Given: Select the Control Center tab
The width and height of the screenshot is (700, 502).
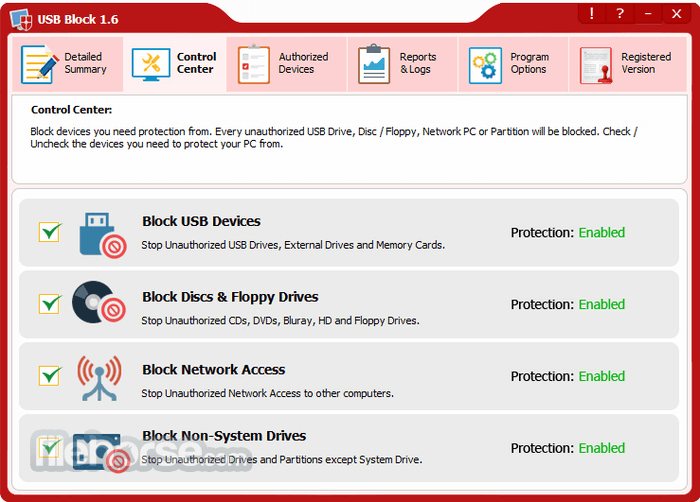Looking at the screenshot, I should (175, 64).
